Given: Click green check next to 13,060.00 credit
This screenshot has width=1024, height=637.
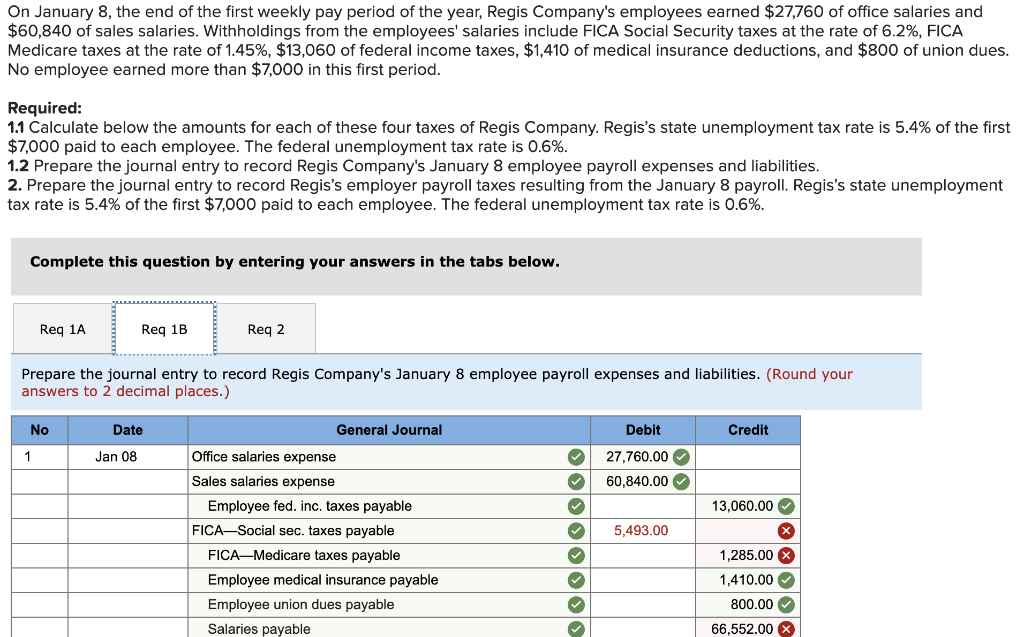Looking at the screenshot, I should [x=786, y=506].
